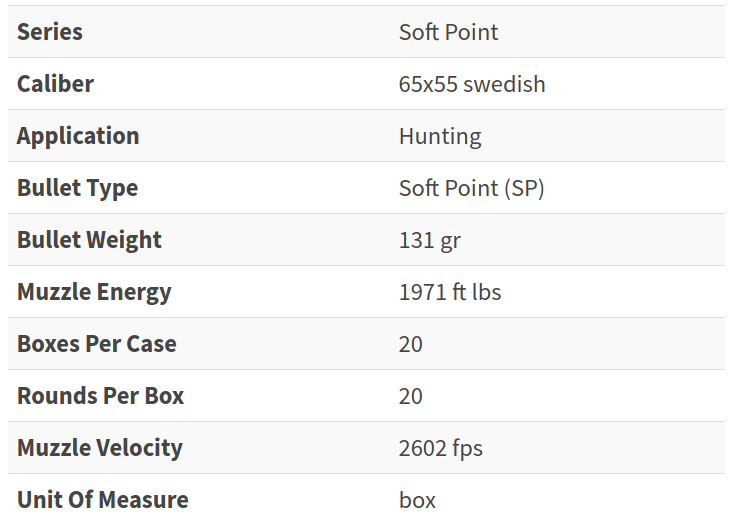Select the 65x55 swedish caliber value
The image size is (738, 532).
coord(472,84)
